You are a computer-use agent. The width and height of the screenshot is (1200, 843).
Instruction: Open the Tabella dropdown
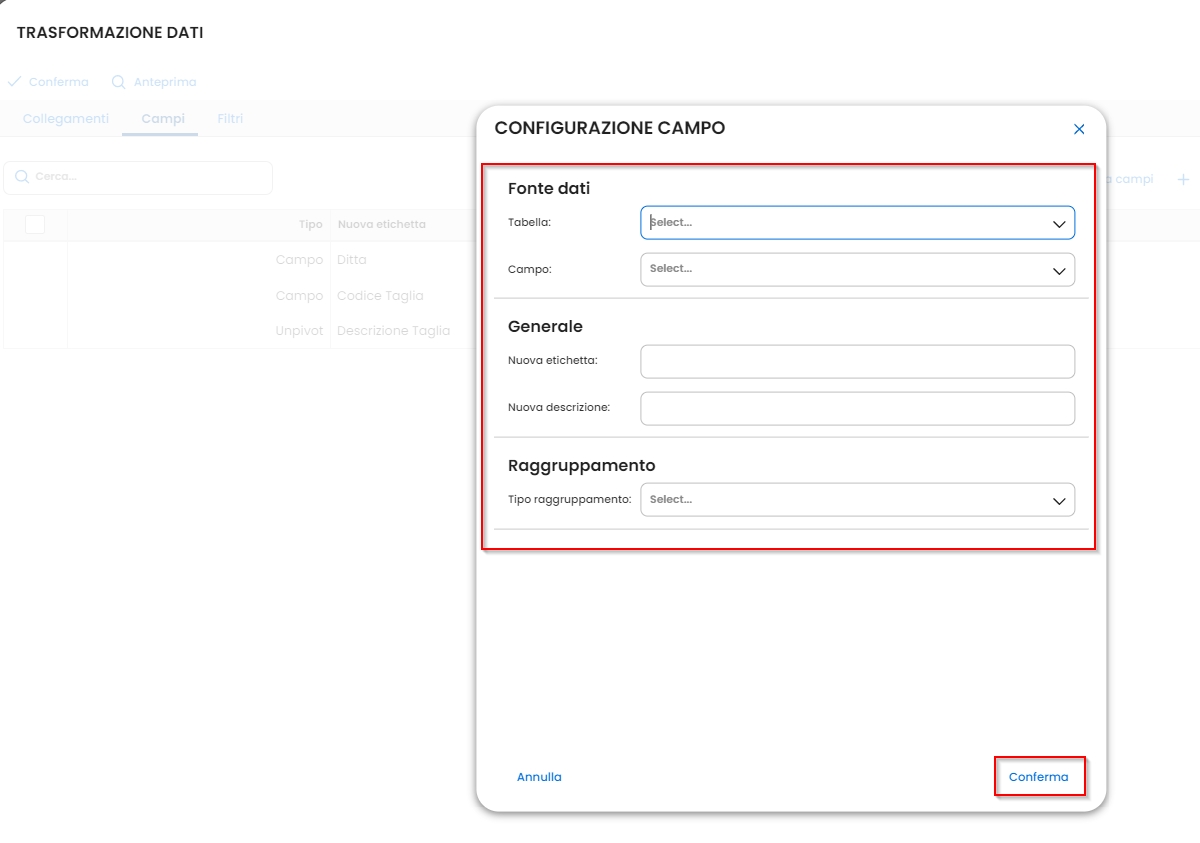point(857,223)
